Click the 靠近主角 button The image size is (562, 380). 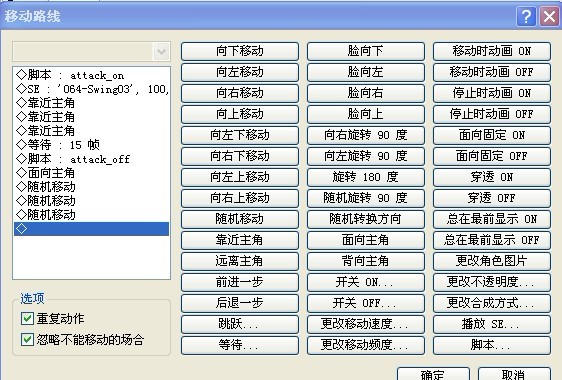(x=240, y=240)
